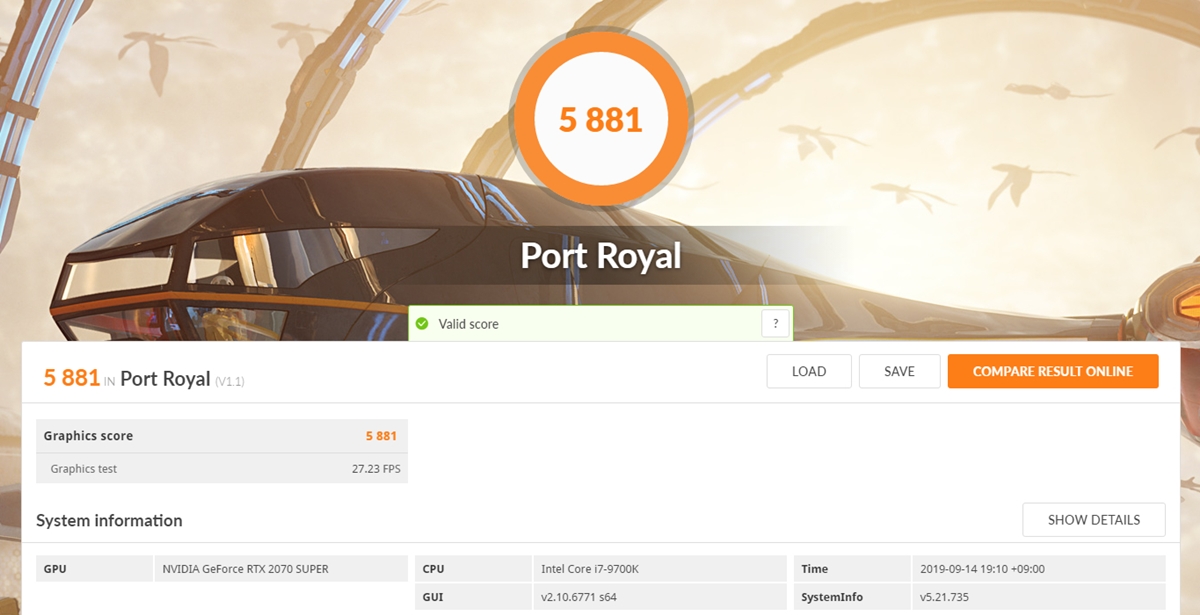
Task: Click the System information heading
Action: pos(109,520)
